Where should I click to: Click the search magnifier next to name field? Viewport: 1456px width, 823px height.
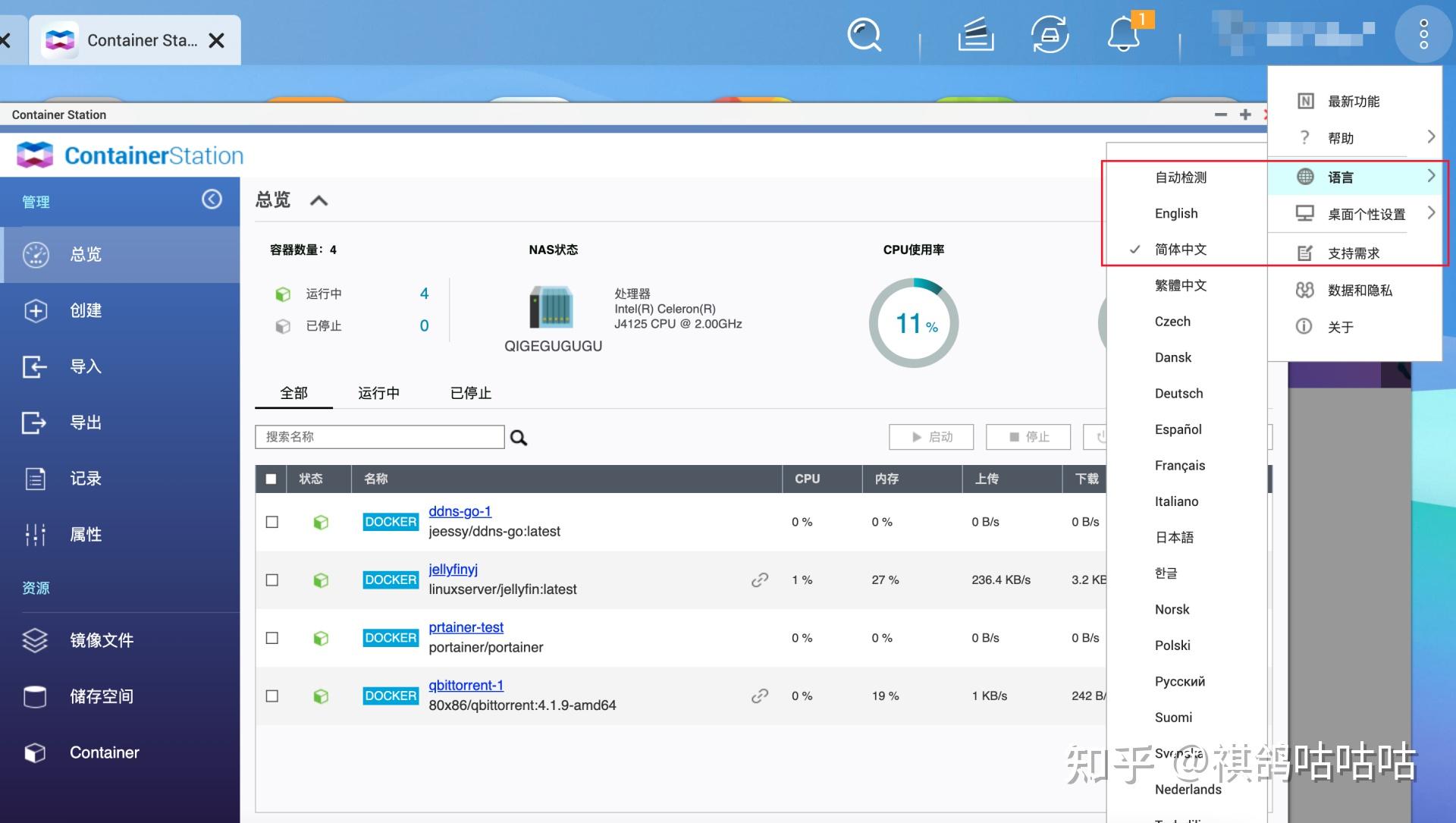click(x=519, y=438)
